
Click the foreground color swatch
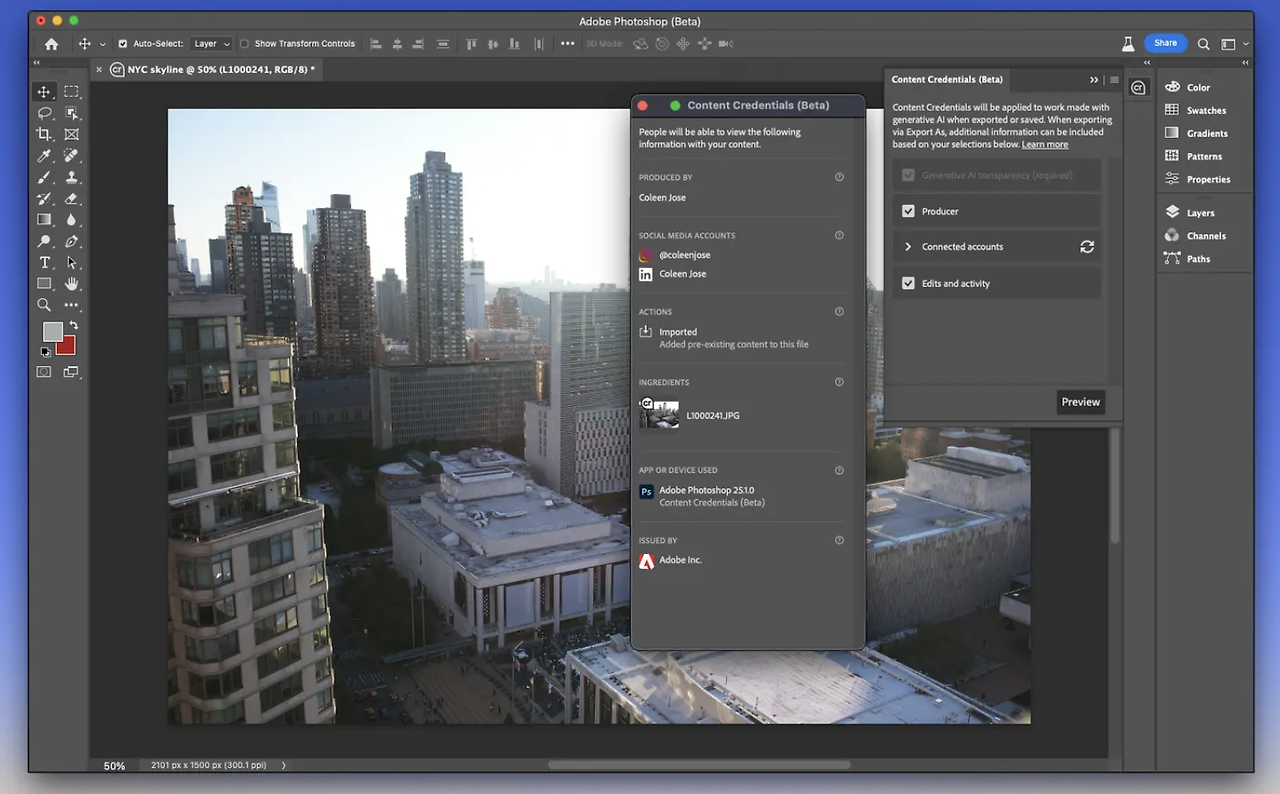pyautogui.click(x=52, y=331)
